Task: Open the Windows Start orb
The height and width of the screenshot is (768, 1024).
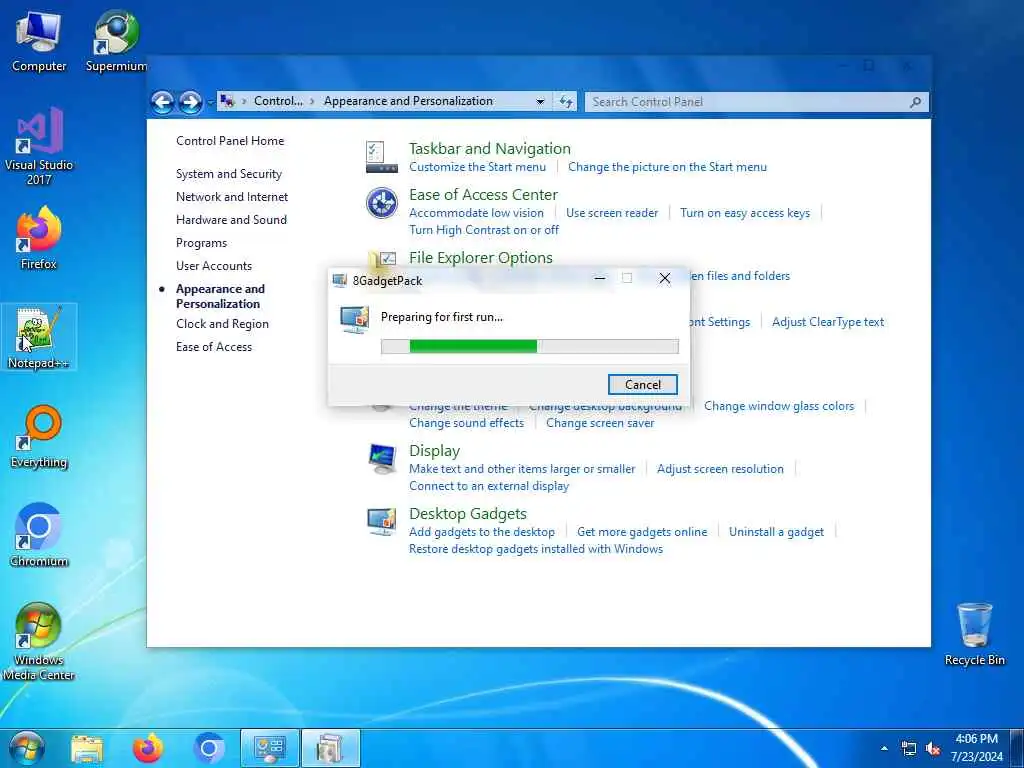Action: [27, 748]
